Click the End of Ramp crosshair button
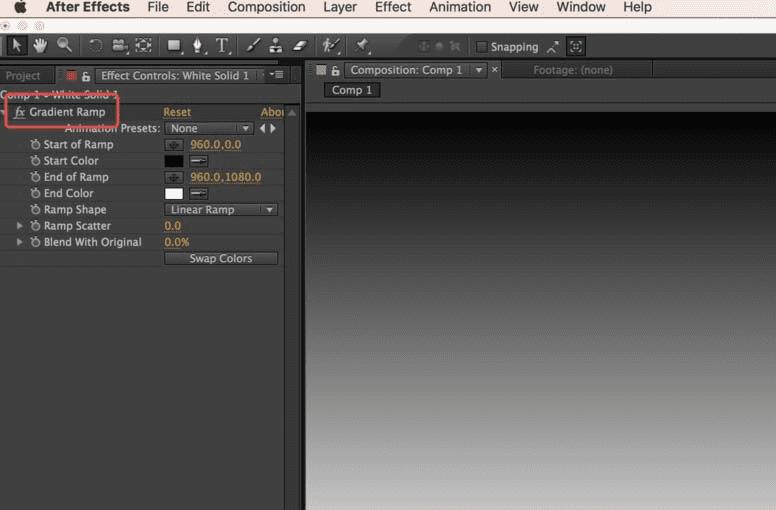 (174, 177)
